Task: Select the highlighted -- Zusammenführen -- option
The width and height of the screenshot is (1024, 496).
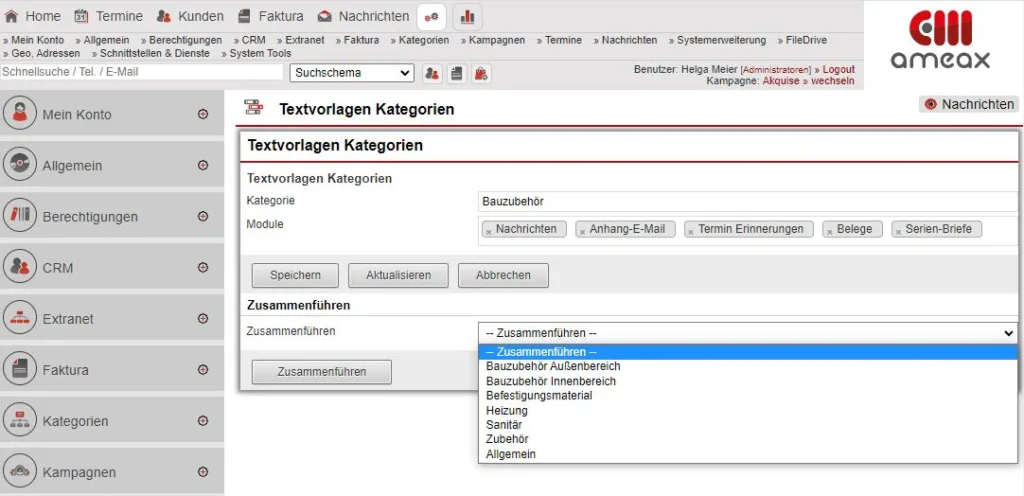Action: (x=748, y=352)
